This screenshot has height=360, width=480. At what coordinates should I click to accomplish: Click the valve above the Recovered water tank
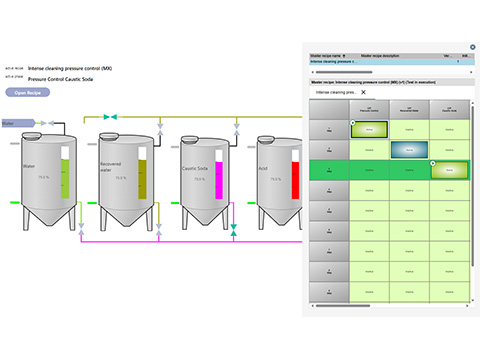pos(160,129)
